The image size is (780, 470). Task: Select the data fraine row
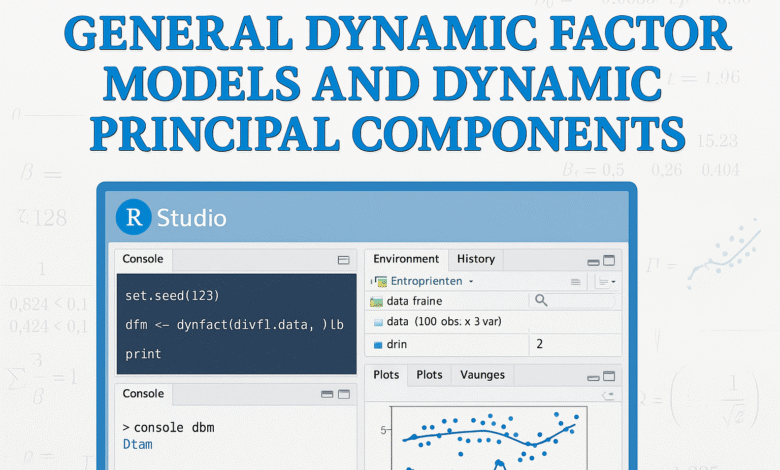tap(447, 301)
